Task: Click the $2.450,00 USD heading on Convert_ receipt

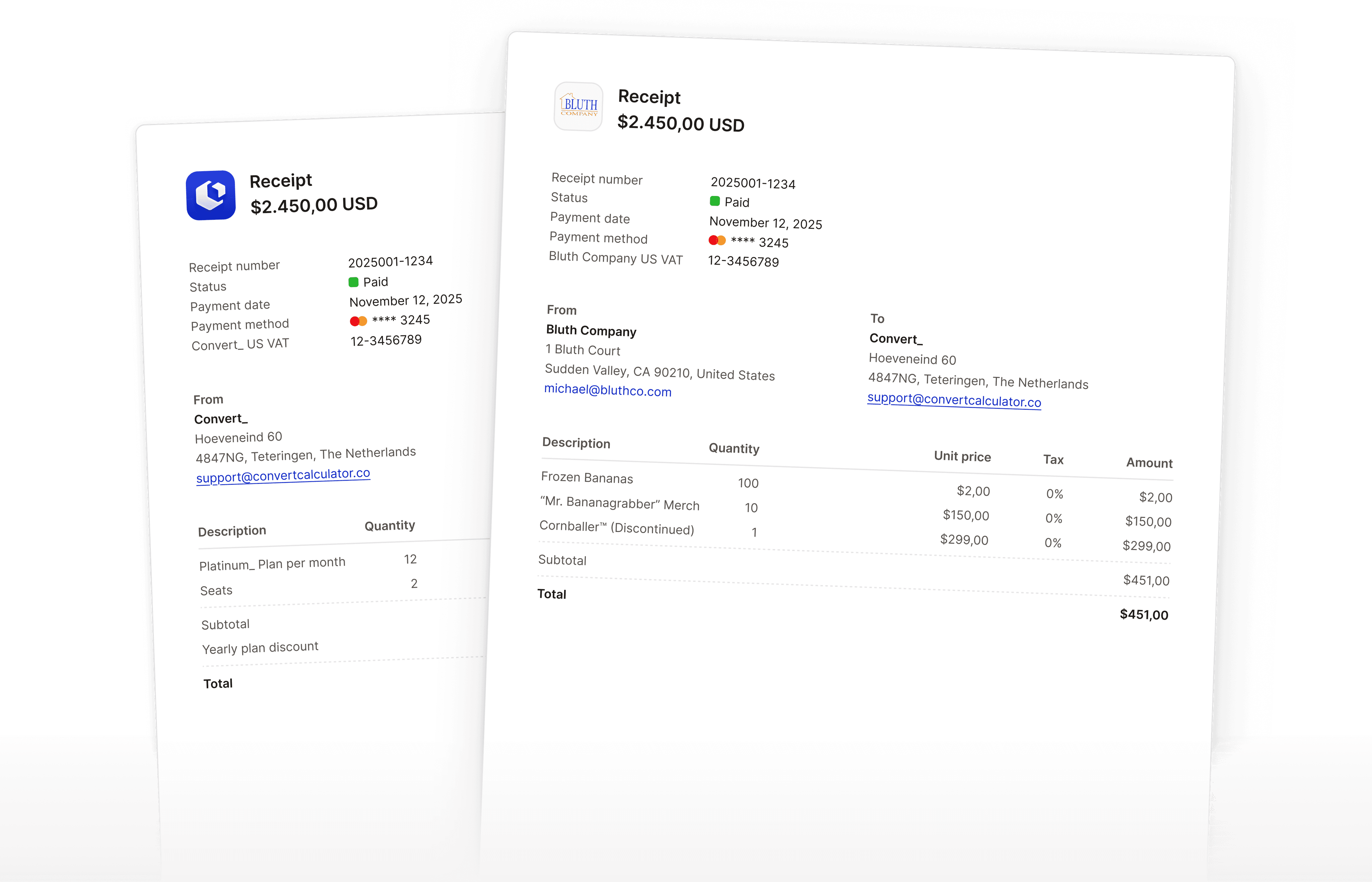Action: tap(314, 205)
